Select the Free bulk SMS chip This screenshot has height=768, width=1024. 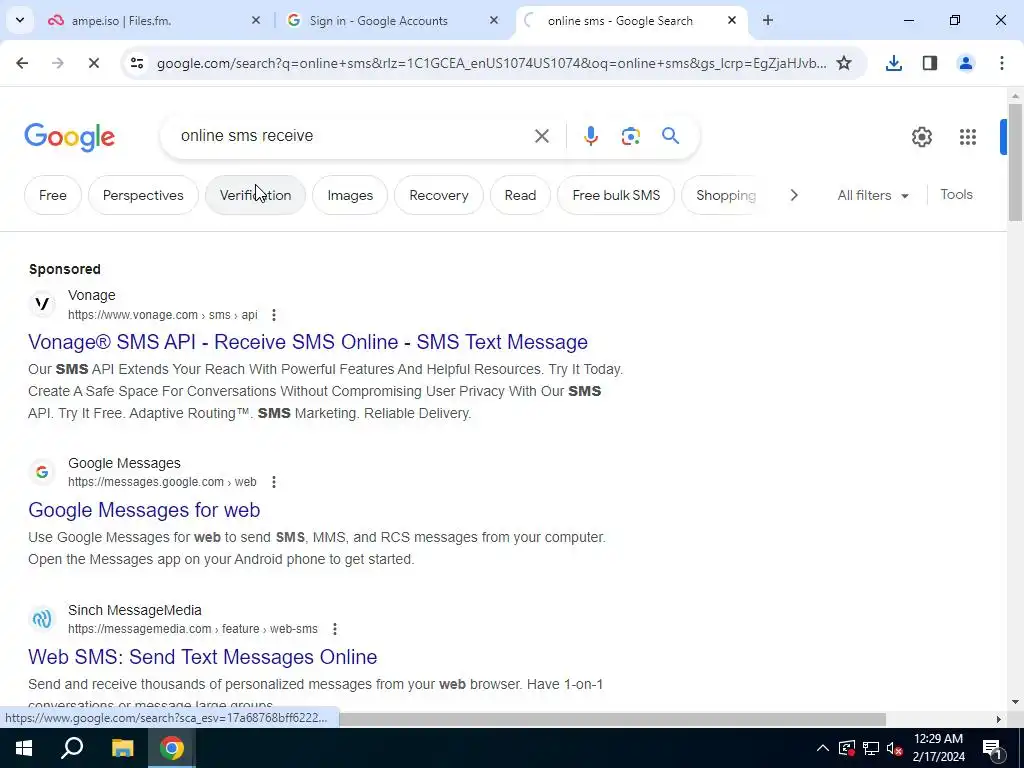(x=616, y=195)
